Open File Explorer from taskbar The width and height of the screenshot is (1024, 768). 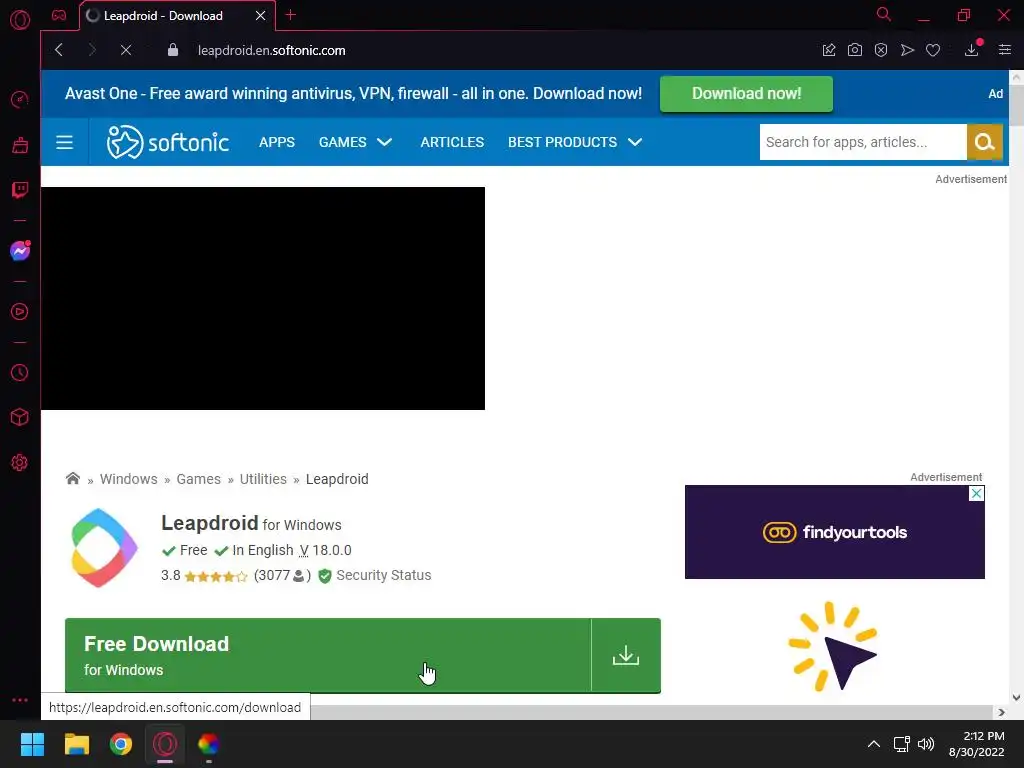click(x=76, y=744)
